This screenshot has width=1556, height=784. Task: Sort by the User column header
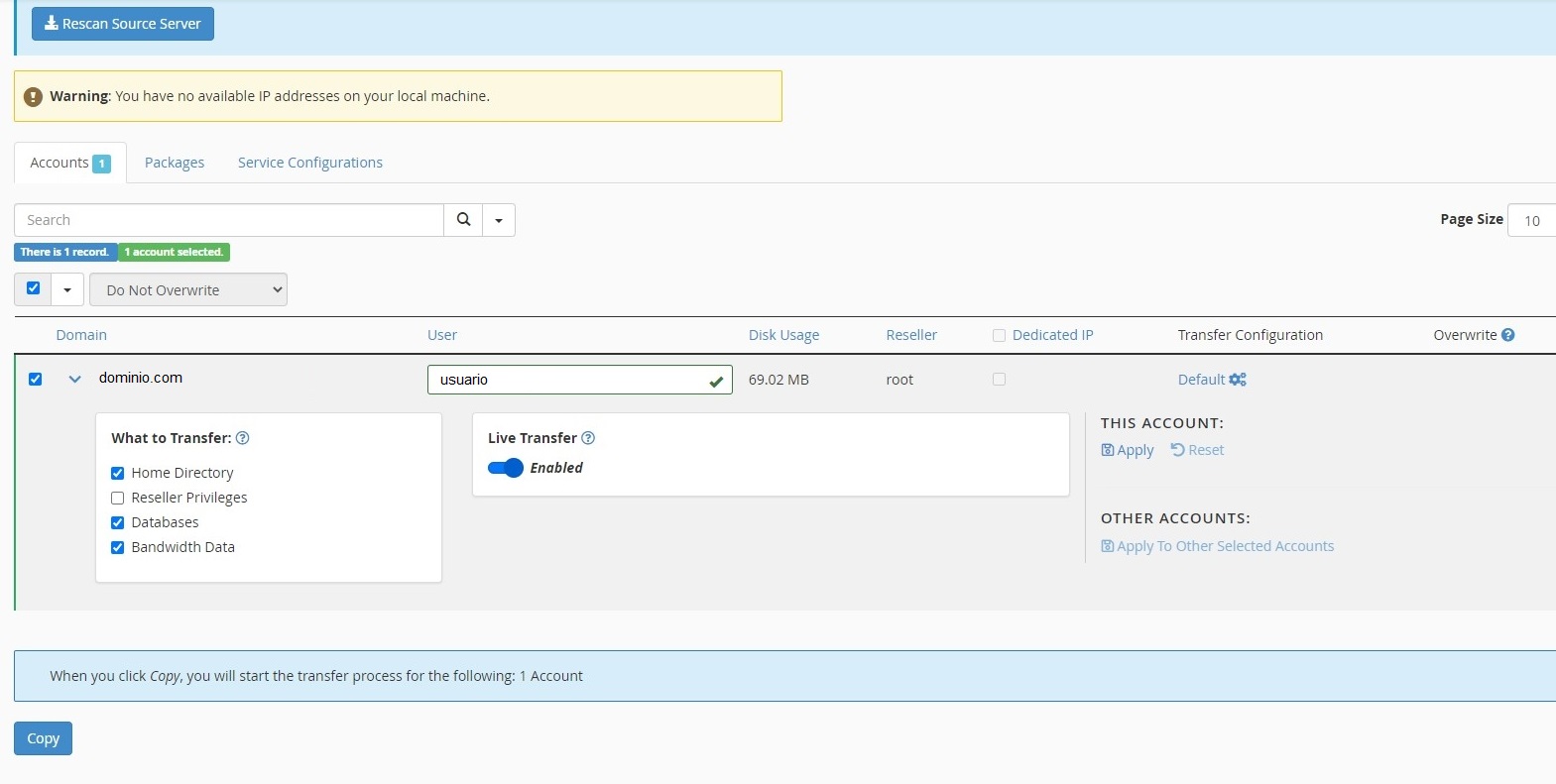(442, 335)
